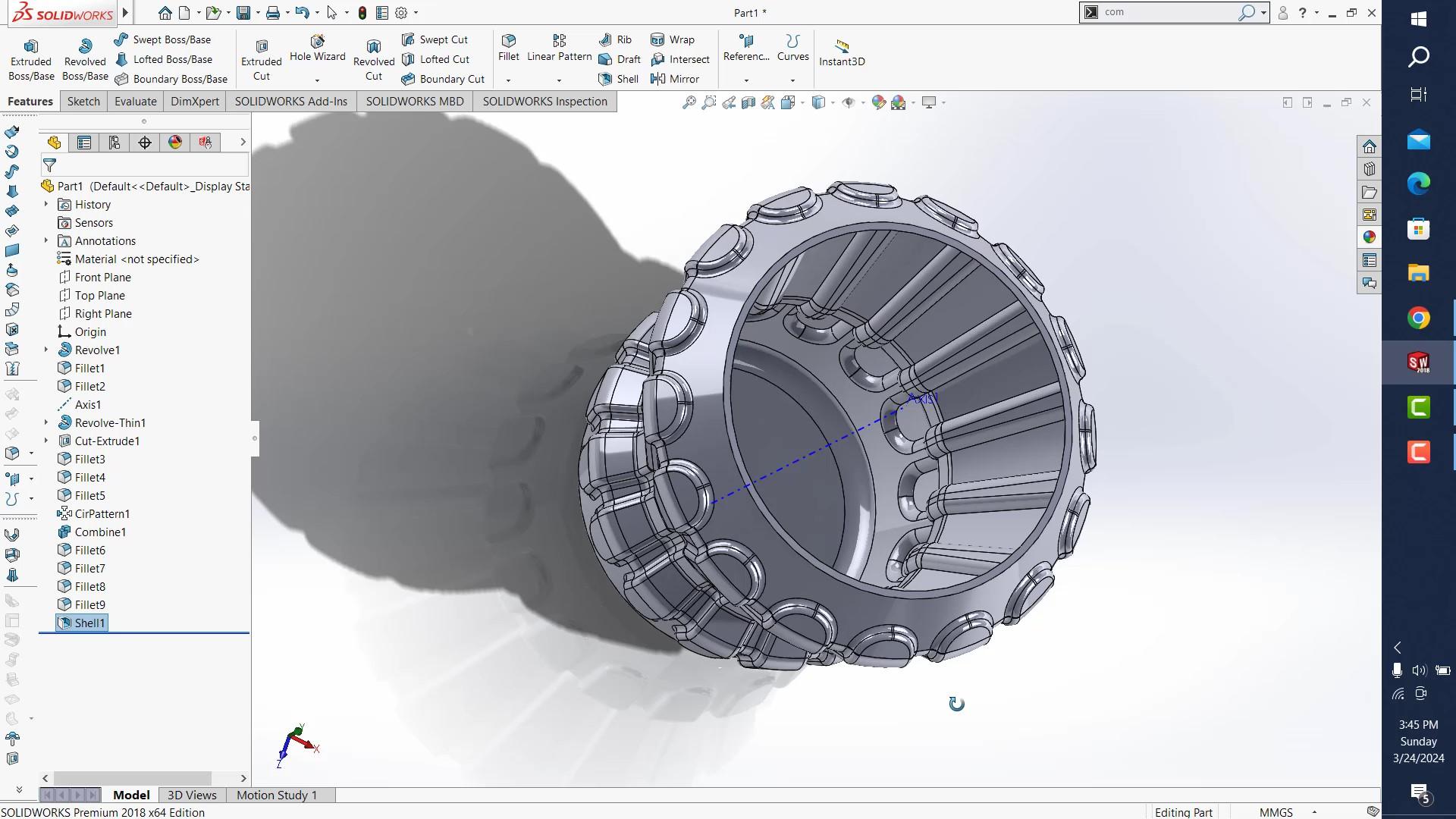Open the Hole Wizard tool
The image size is (1456, 819).
pyautogui.click(x=317, y=47)
